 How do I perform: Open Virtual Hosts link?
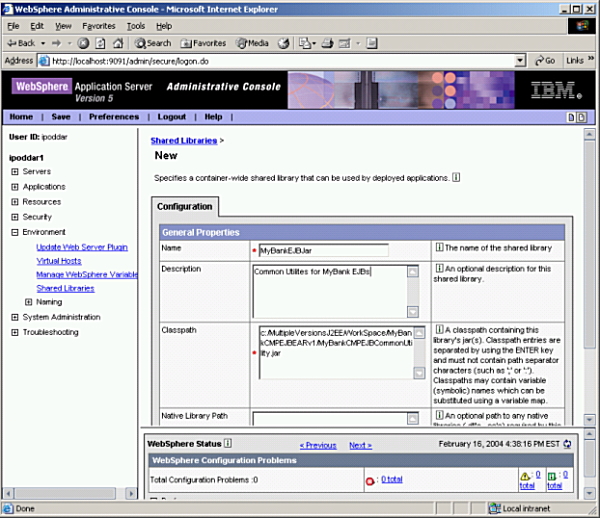pos(59,261)
